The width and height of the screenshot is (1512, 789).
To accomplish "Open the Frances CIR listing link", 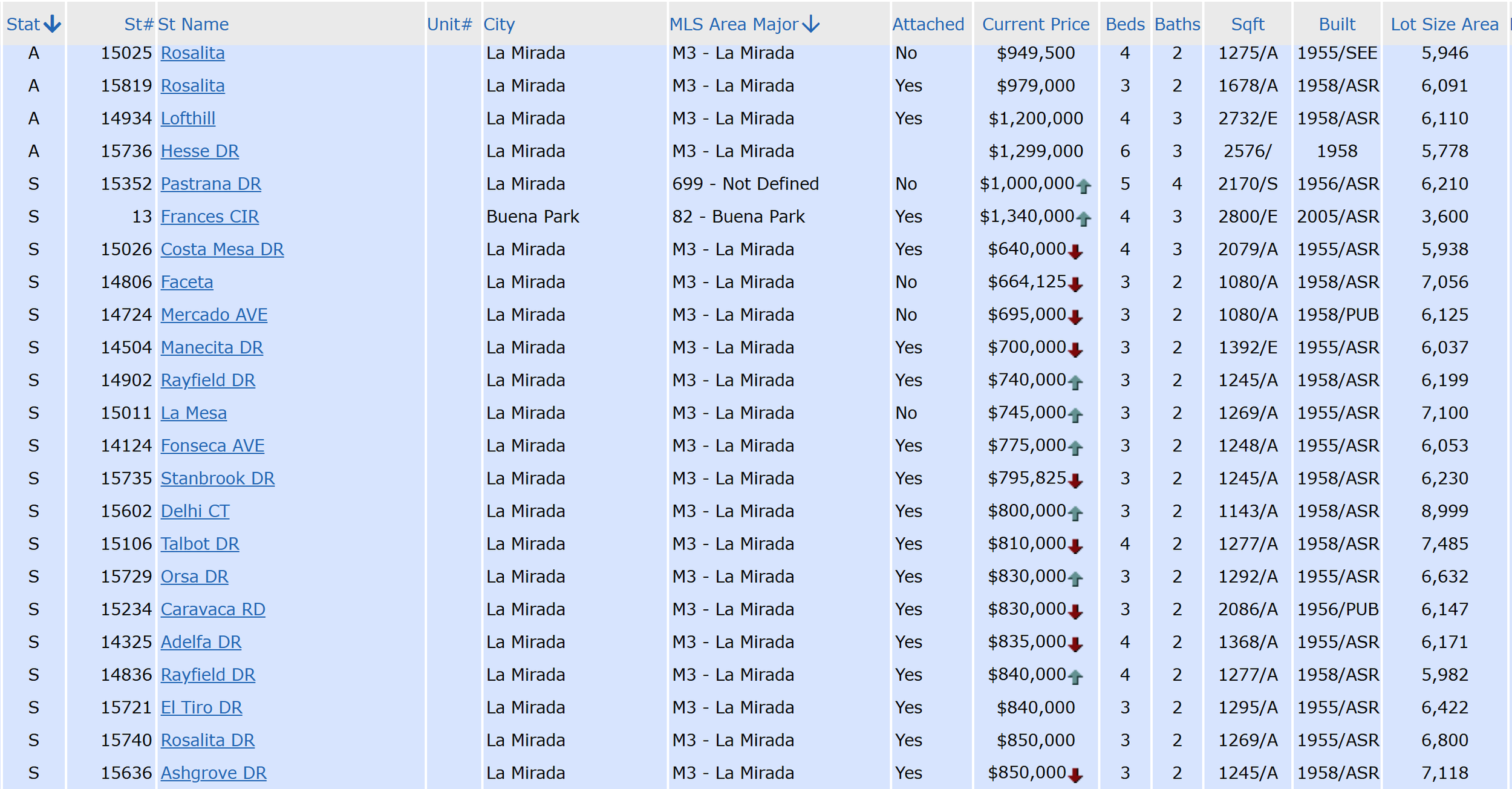I will 210,217.
